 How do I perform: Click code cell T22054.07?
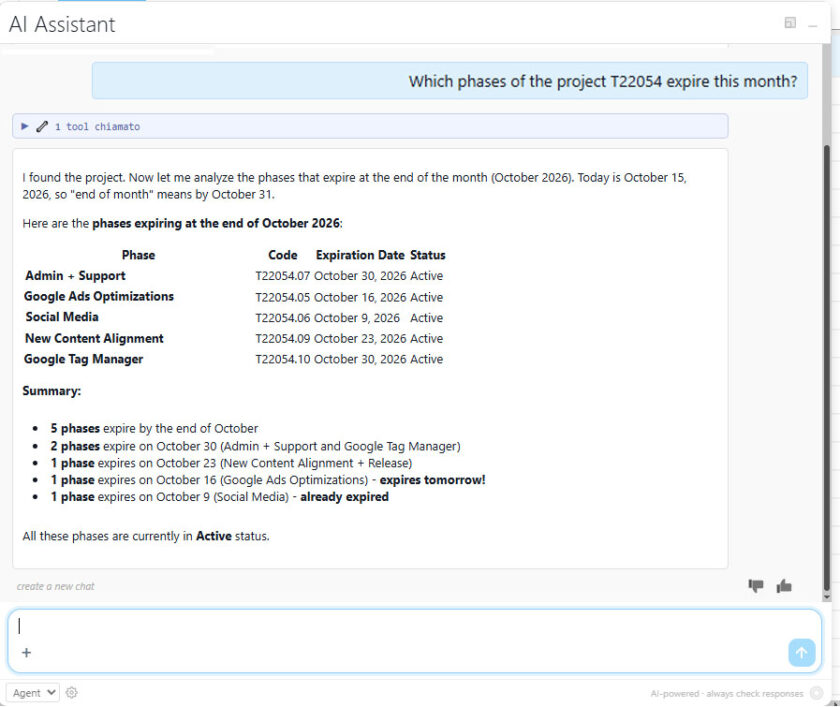pos(283,276)
